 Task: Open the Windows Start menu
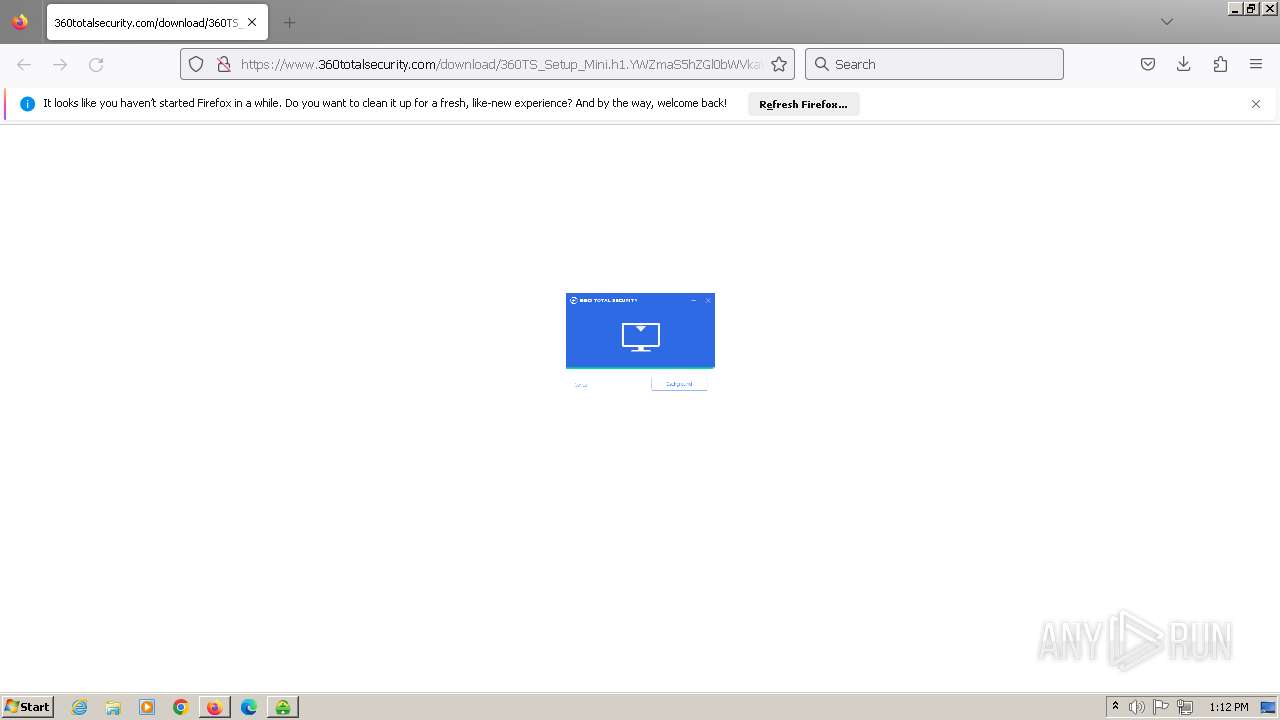point(27,707)
